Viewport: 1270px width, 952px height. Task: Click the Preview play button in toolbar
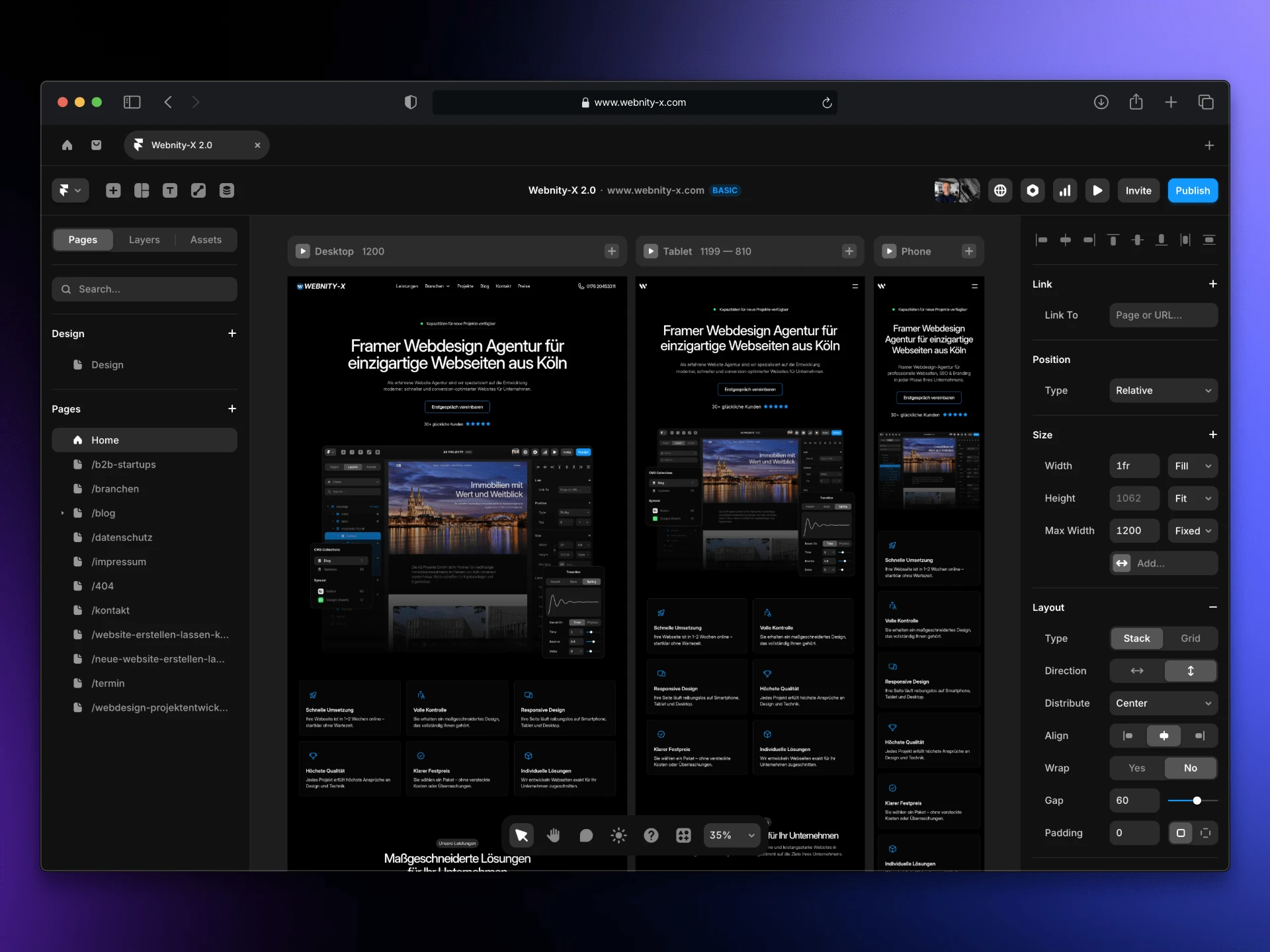[x=1097, y=190]
